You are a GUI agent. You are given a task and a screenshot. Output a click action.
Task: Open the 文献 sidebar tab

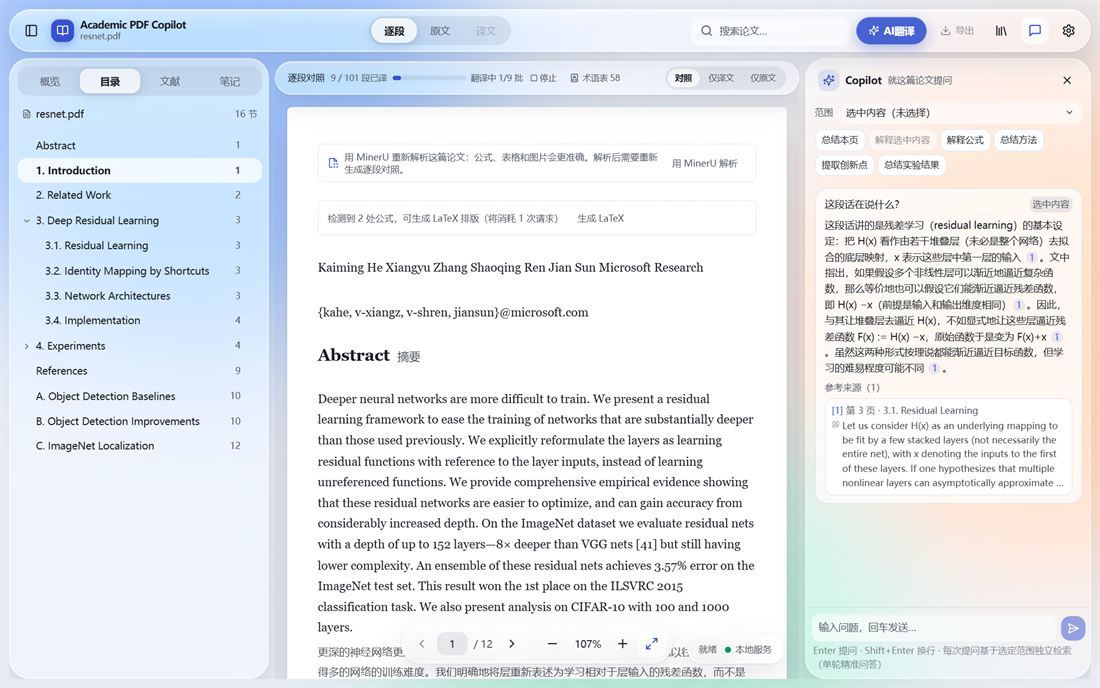click(x=170, y=81)
